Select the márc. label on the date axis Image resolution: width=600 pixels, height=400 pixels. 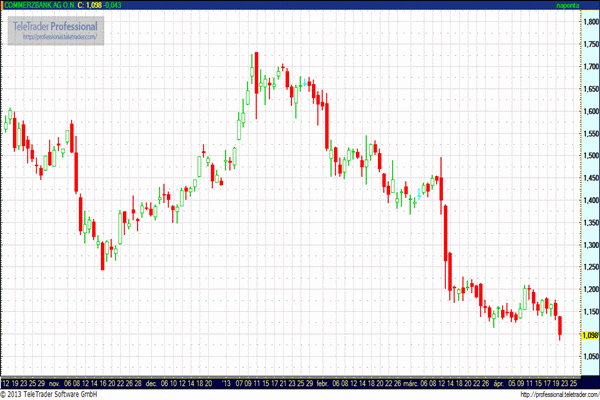(410, 383)
